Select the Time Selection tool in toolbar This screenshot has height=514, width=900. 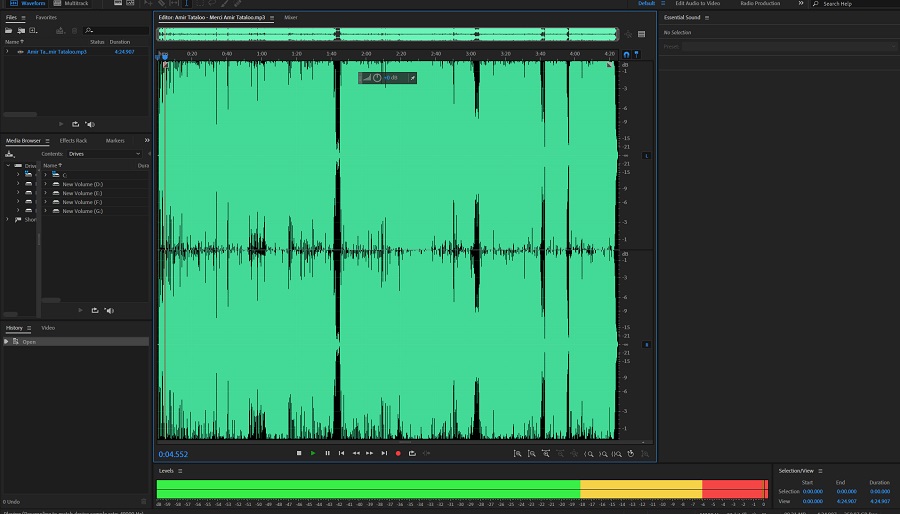[x=186, y=4]
